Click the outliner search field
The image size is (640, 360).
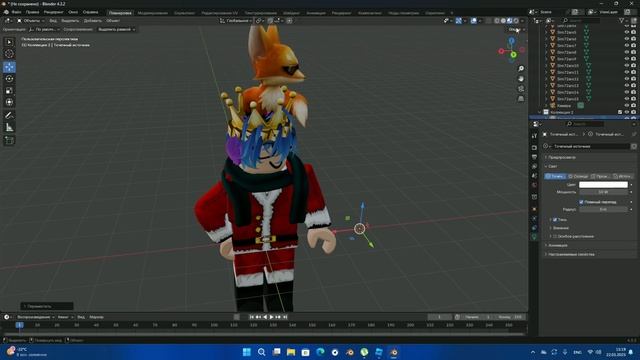[x=581, y=20]
